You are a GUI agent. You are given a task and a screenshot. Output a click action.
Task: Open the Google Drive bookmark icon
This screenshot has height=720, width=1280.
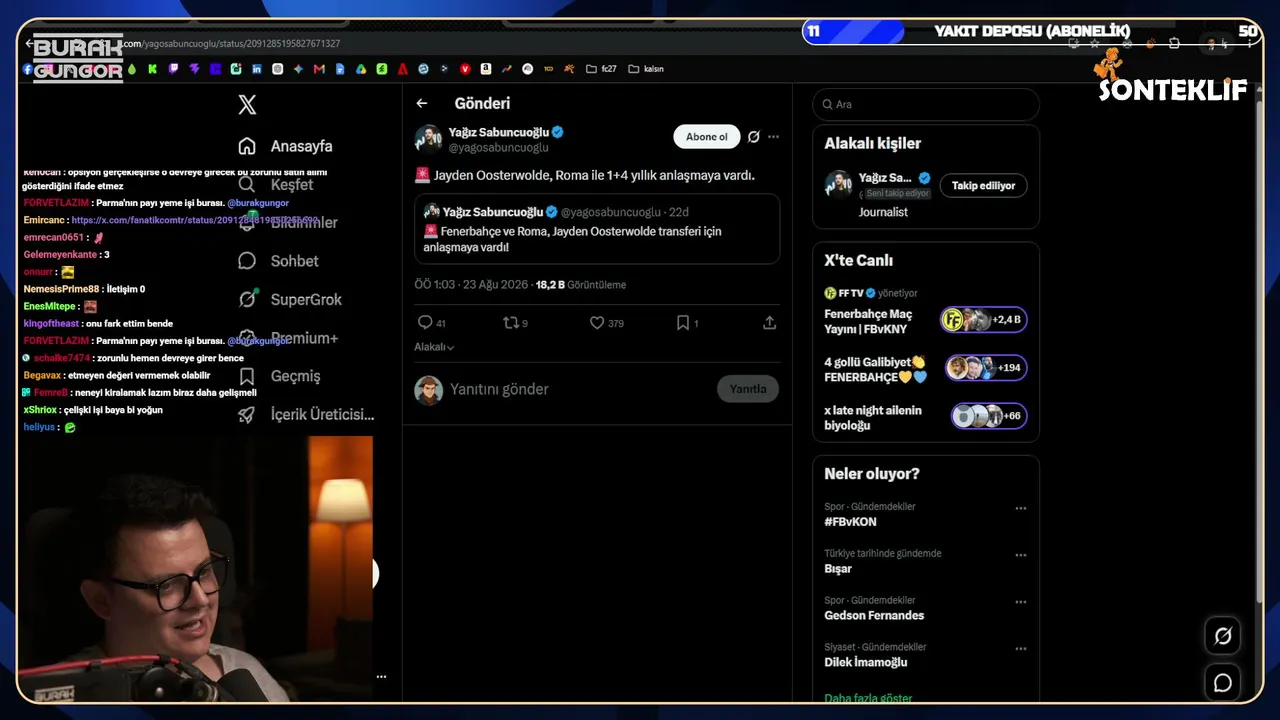click(361, 69)
